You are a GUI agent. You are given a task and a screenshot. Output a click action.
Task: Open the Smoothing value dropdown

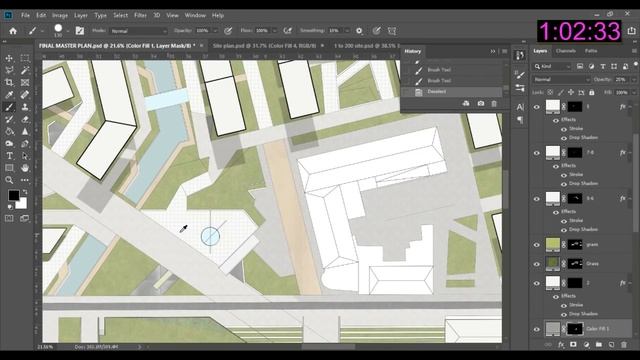347,31
